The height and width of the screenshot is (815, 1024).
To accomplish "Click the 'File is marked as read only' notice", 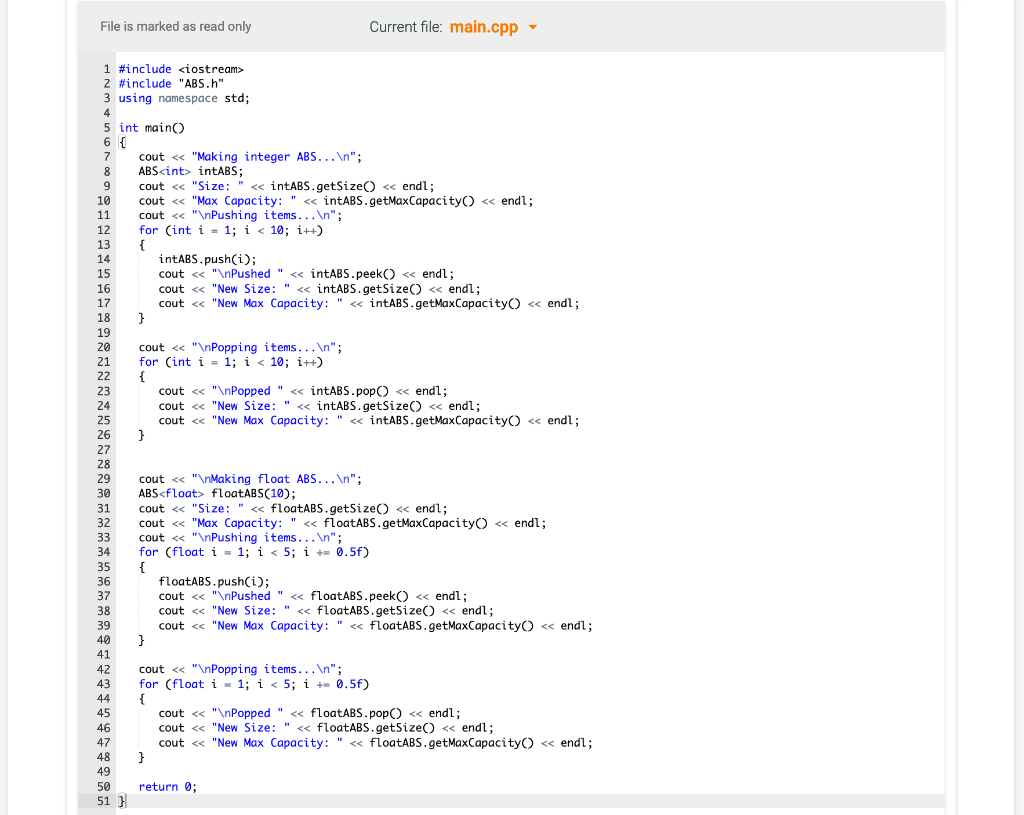I will click(x=176, y=27).
